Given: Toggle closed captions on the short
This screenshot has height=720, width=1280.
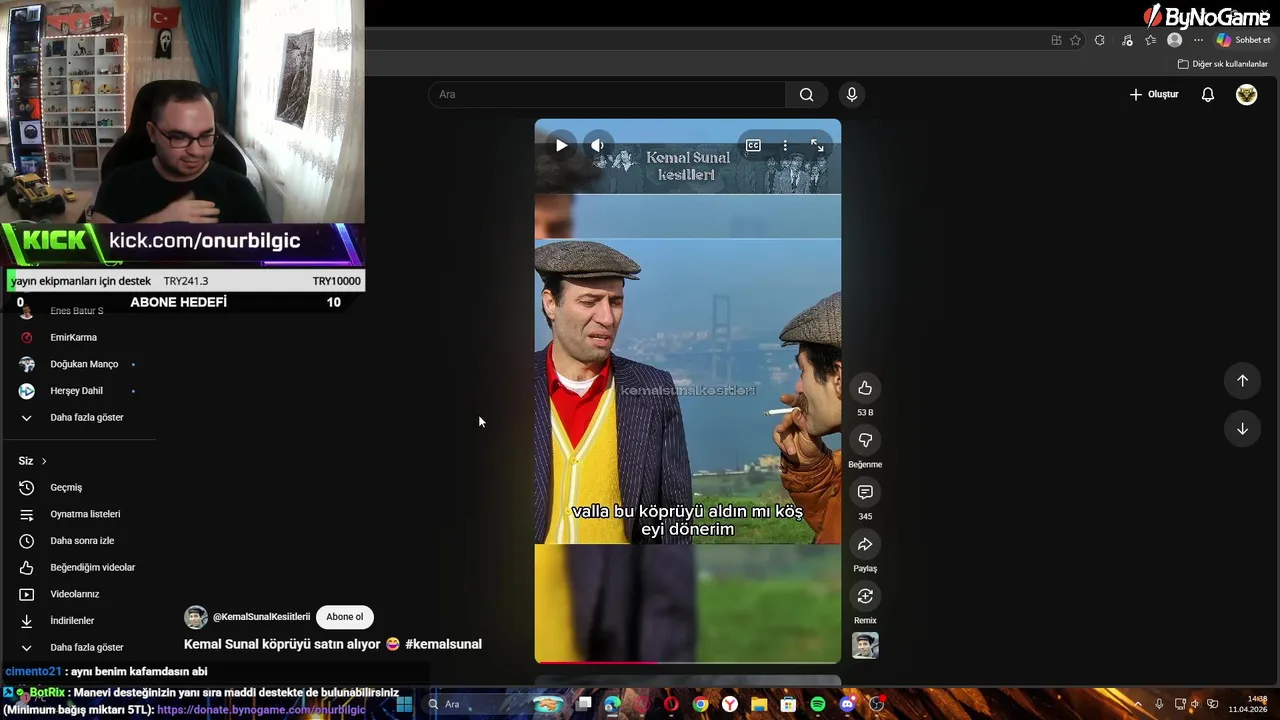Looking at the screenshot, I should 753,146.
